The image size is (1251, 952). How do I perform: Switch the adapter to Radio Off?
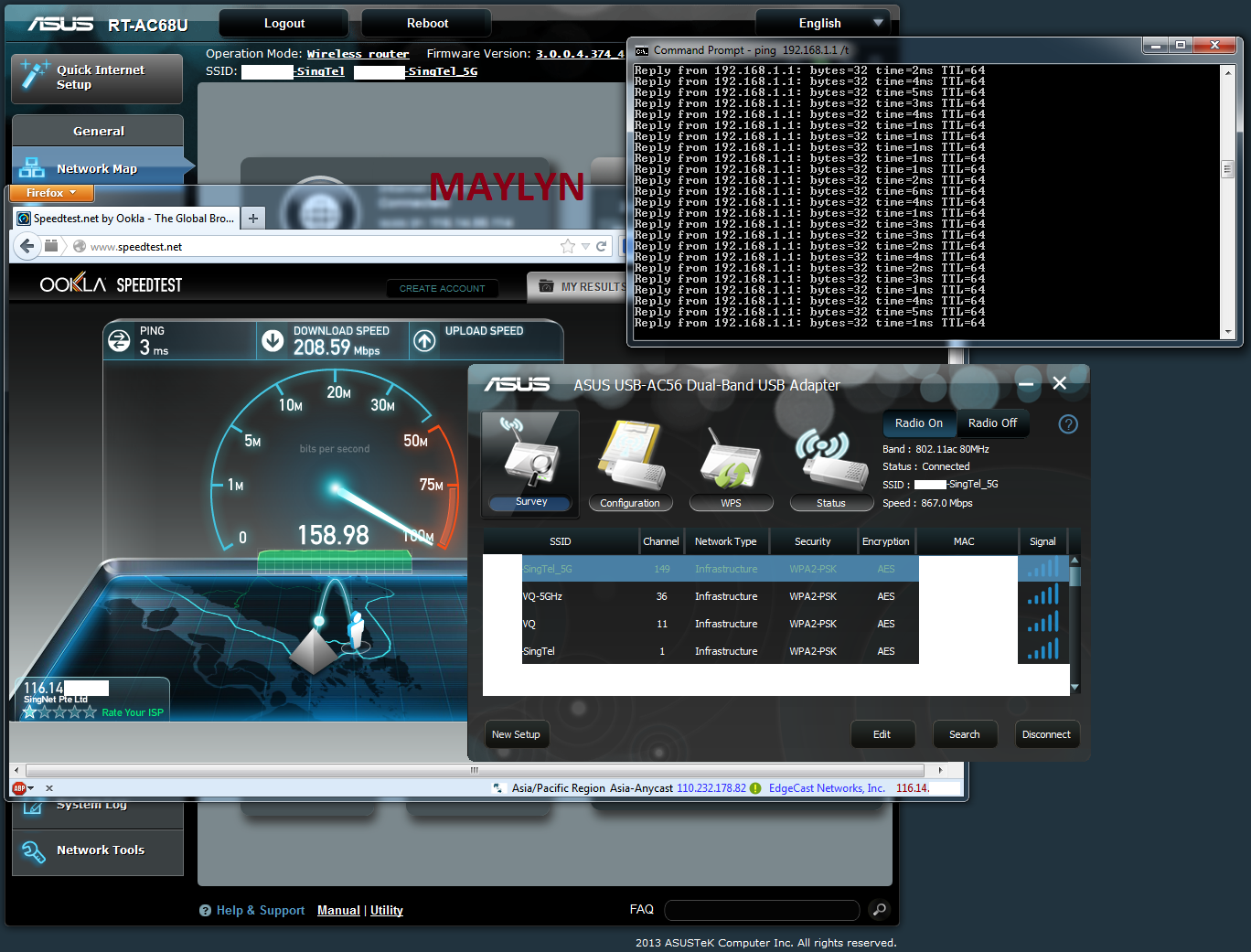tap(992, 423)
